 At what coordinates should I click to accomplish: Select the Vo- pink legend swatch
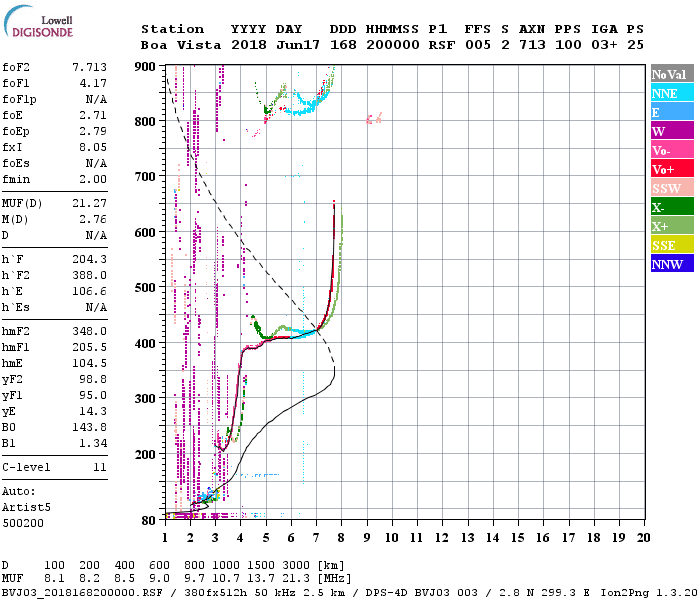pos(672,150)
